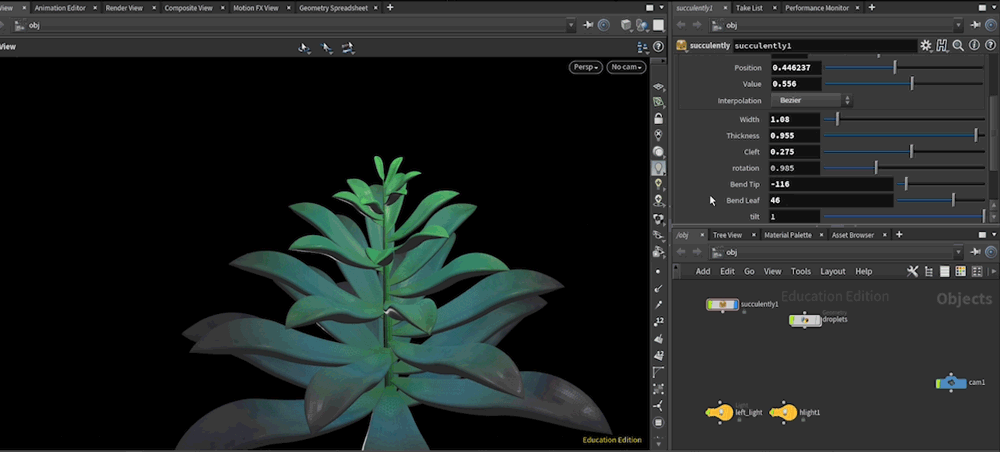Click the parameter pane pin icon

pyautogui.click(x=976, y=25)
